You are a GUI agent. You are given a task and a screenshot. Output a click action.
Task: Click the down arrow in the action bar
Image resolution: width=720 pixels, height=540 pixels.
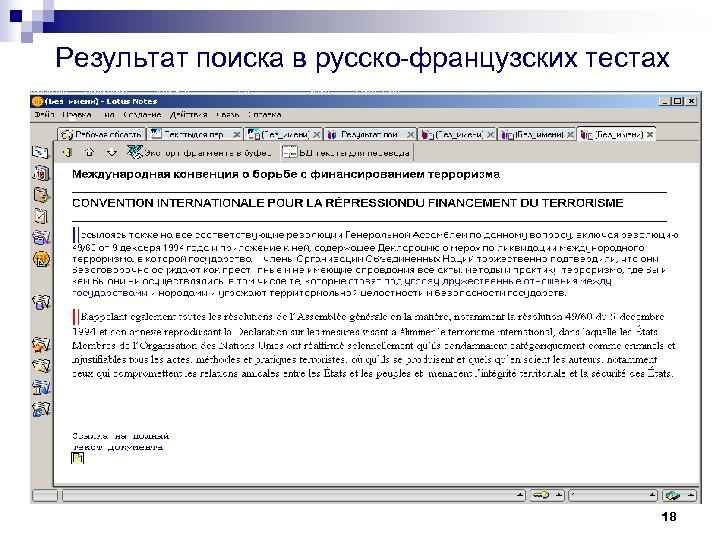(112, 152)
